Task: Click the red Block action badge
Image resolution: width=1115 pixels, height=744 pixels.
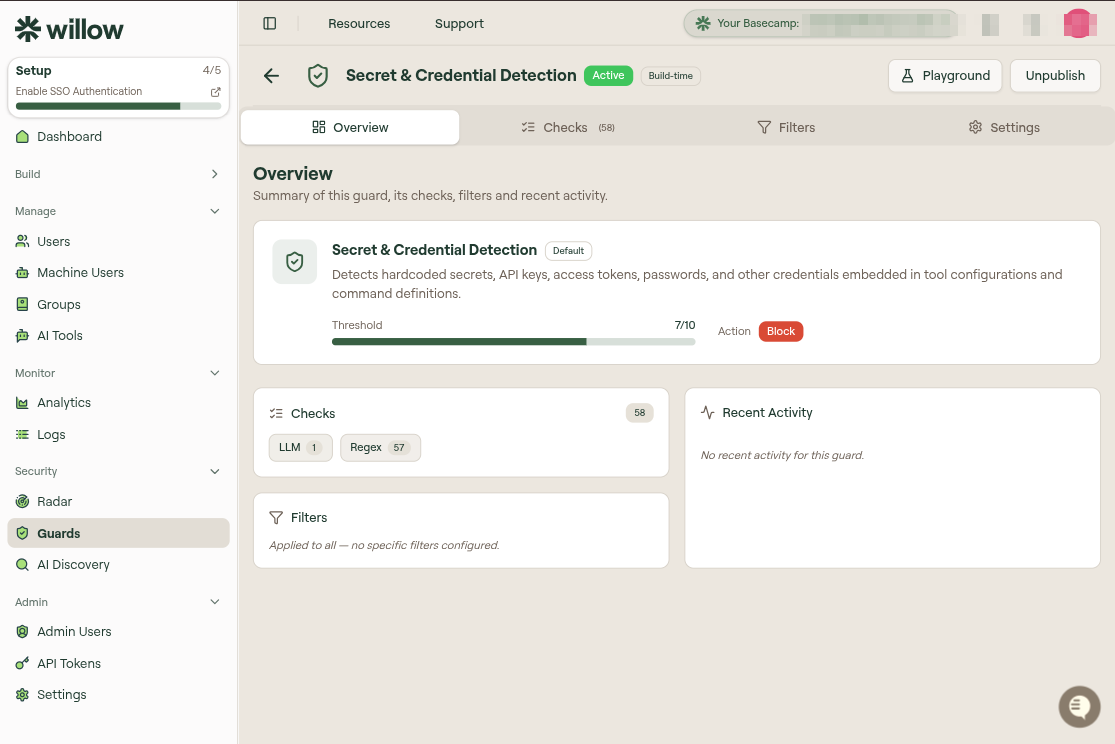Action: pos(781,331)
